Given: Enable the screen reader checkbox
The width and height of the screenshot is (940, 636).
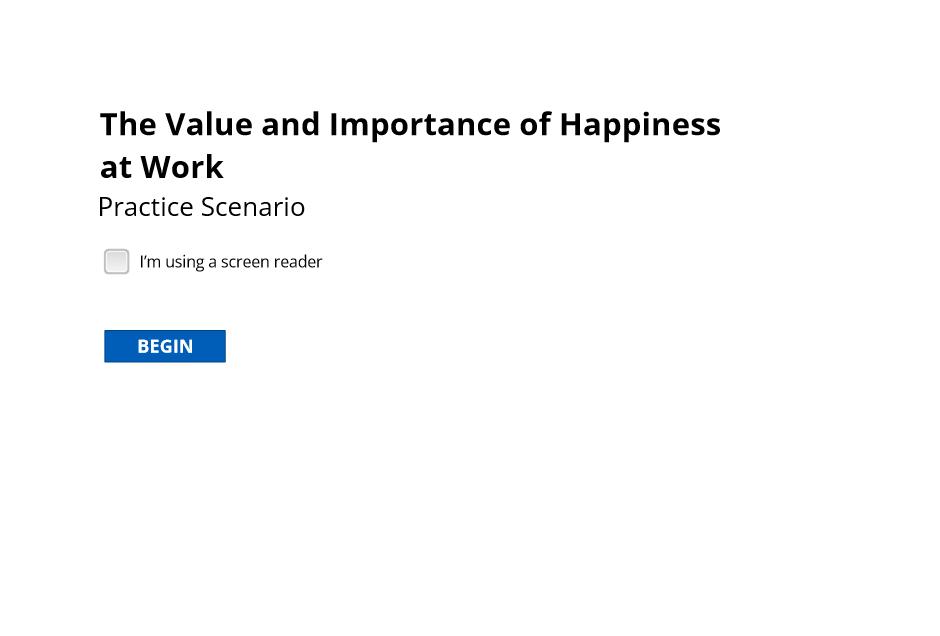Looking at the screenshot, I should [116, 261].
